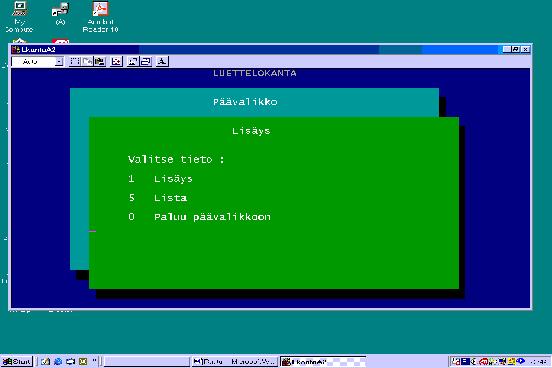
Task: Click the LkantaA2 taskbar button
Action: [323, 362]
